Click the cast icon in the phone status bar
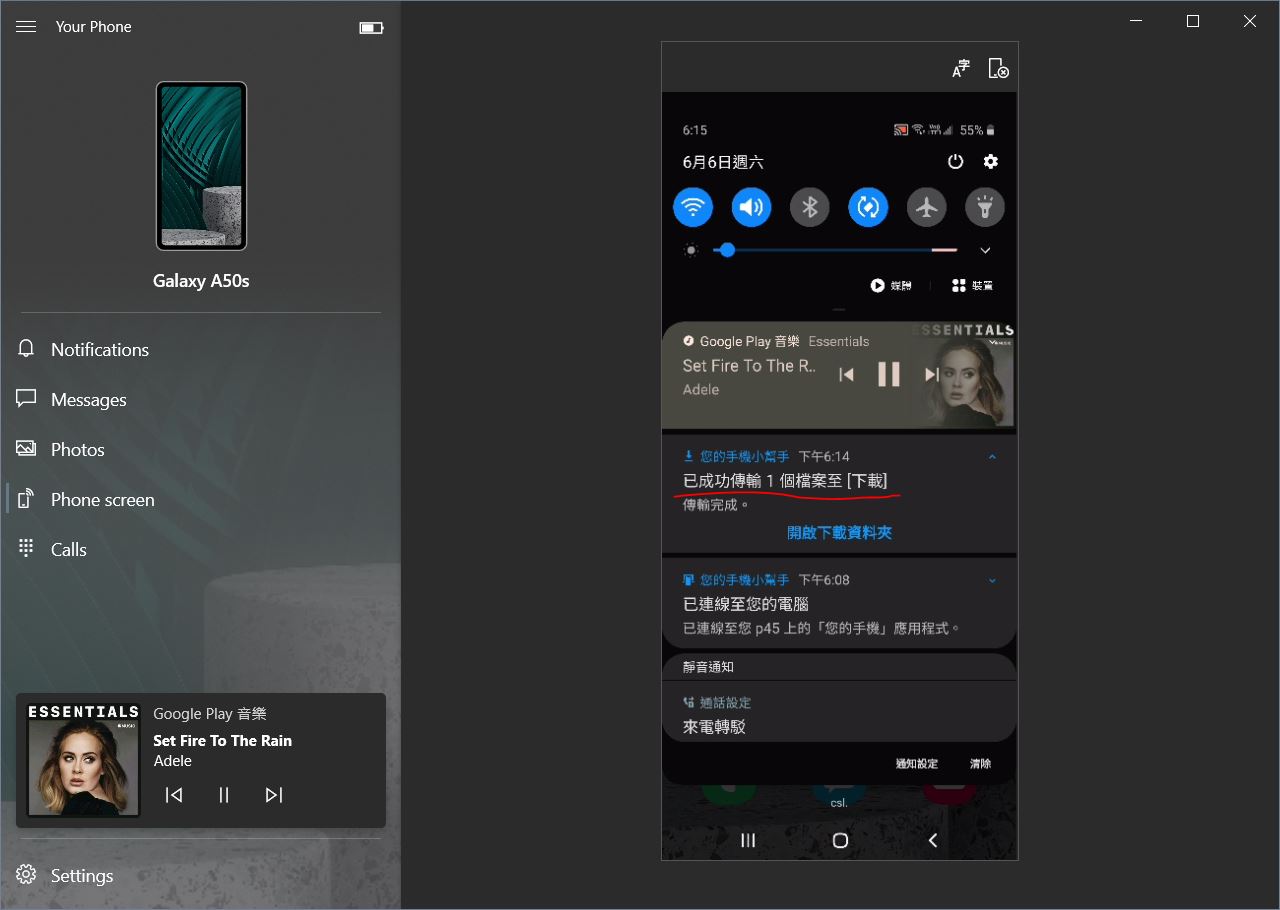The height and width of the screenshot is (910, 1280). pos(900,130)
